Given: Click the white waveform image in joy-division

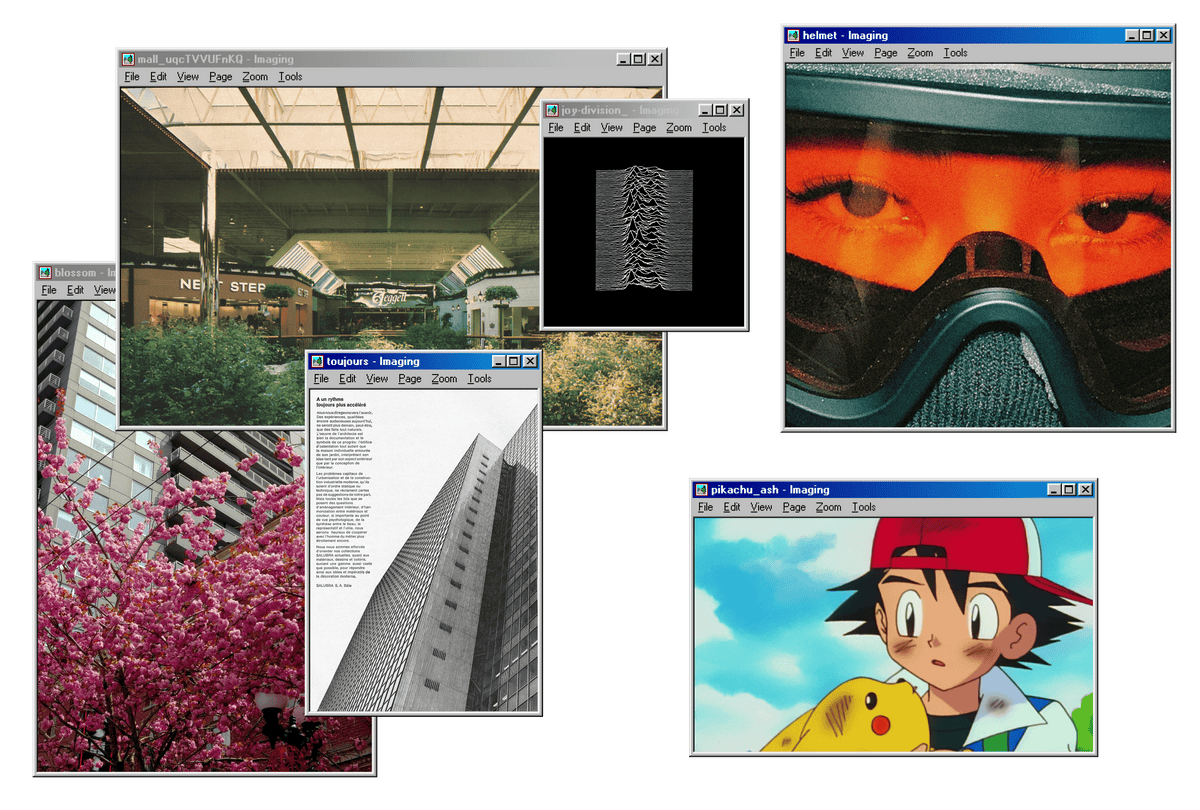Looking at the screenshot, I should click(x=644, y=229).
